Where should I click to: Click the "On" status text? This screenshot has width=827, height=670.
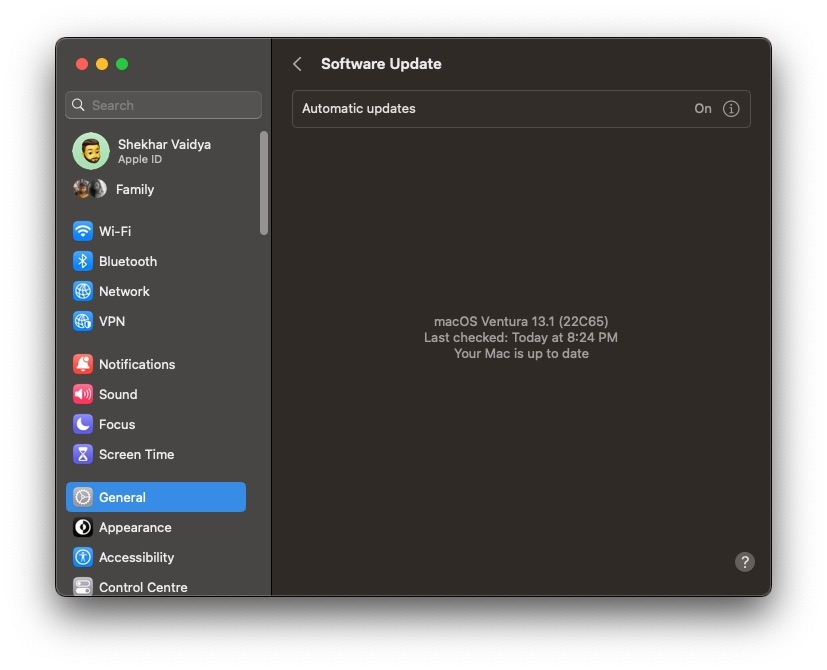703,109
